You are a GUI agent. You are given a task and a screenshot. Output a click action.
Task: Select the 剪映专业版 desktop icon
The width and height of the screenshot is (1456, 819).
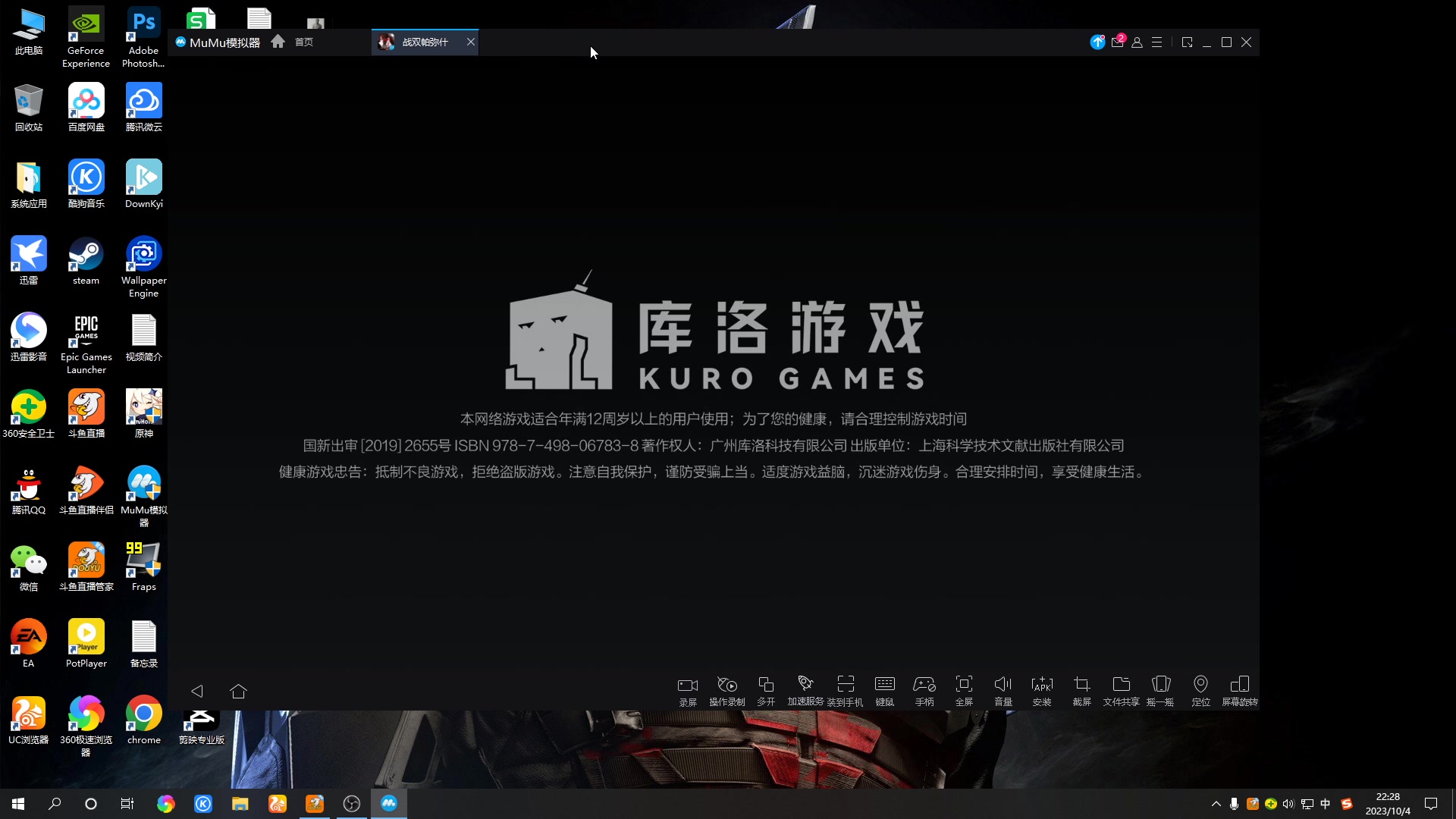point(201,726)
